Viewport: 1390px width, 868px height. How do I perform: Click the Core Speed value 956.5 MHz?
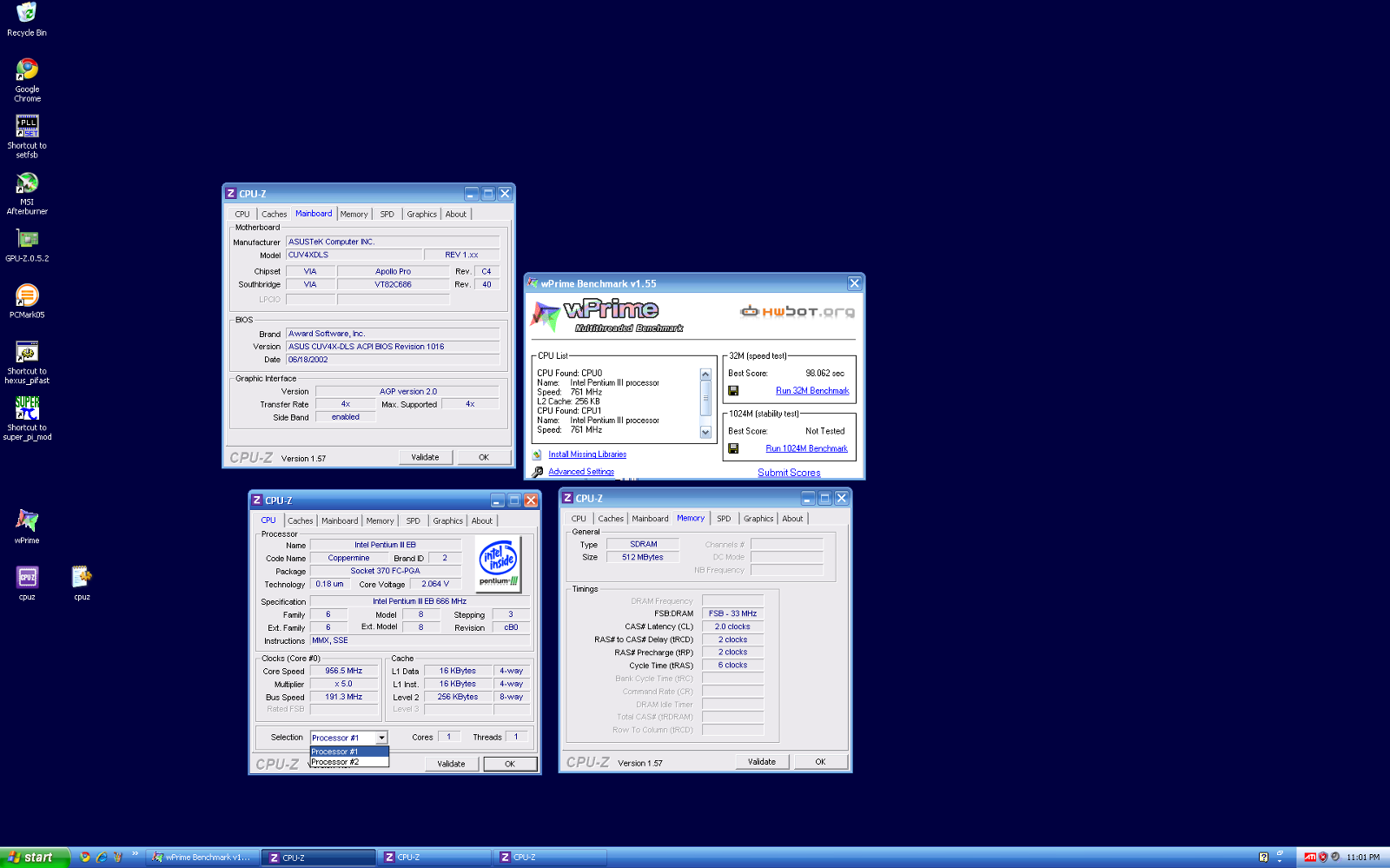(344, 671)
